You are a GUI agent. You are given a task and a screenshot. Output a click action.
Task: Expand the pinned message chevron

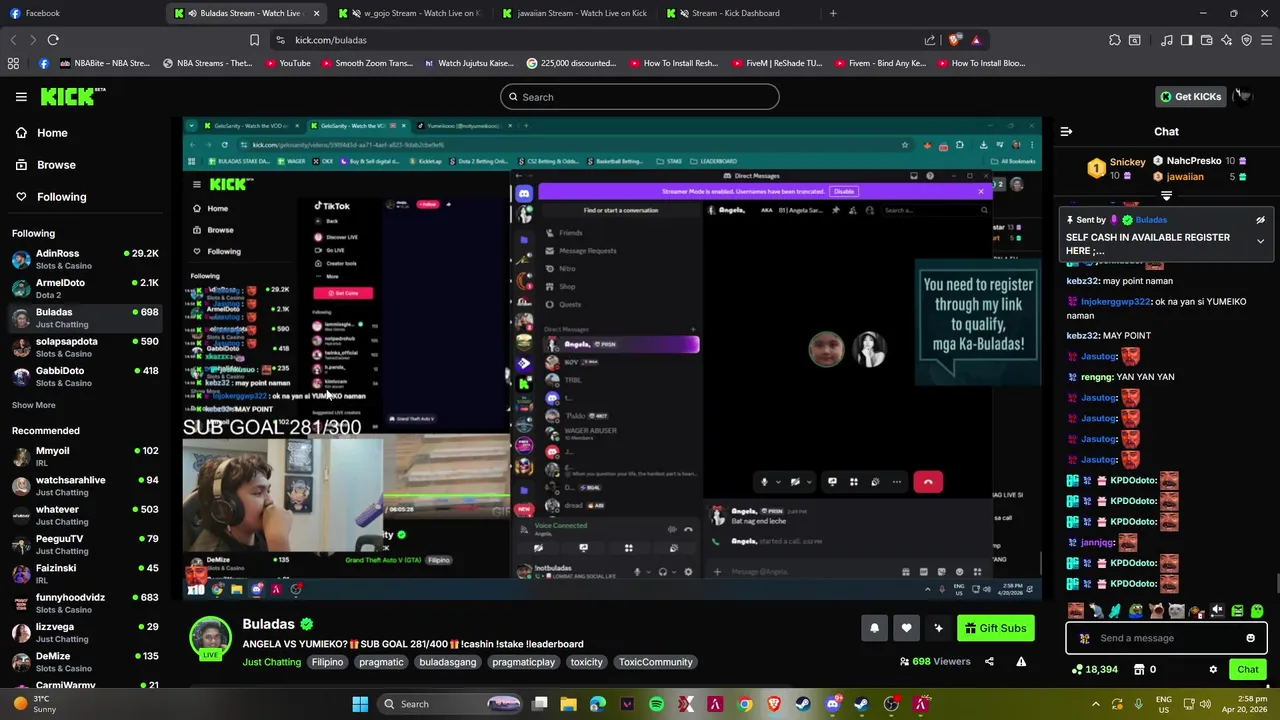(x=1260, y=241)
